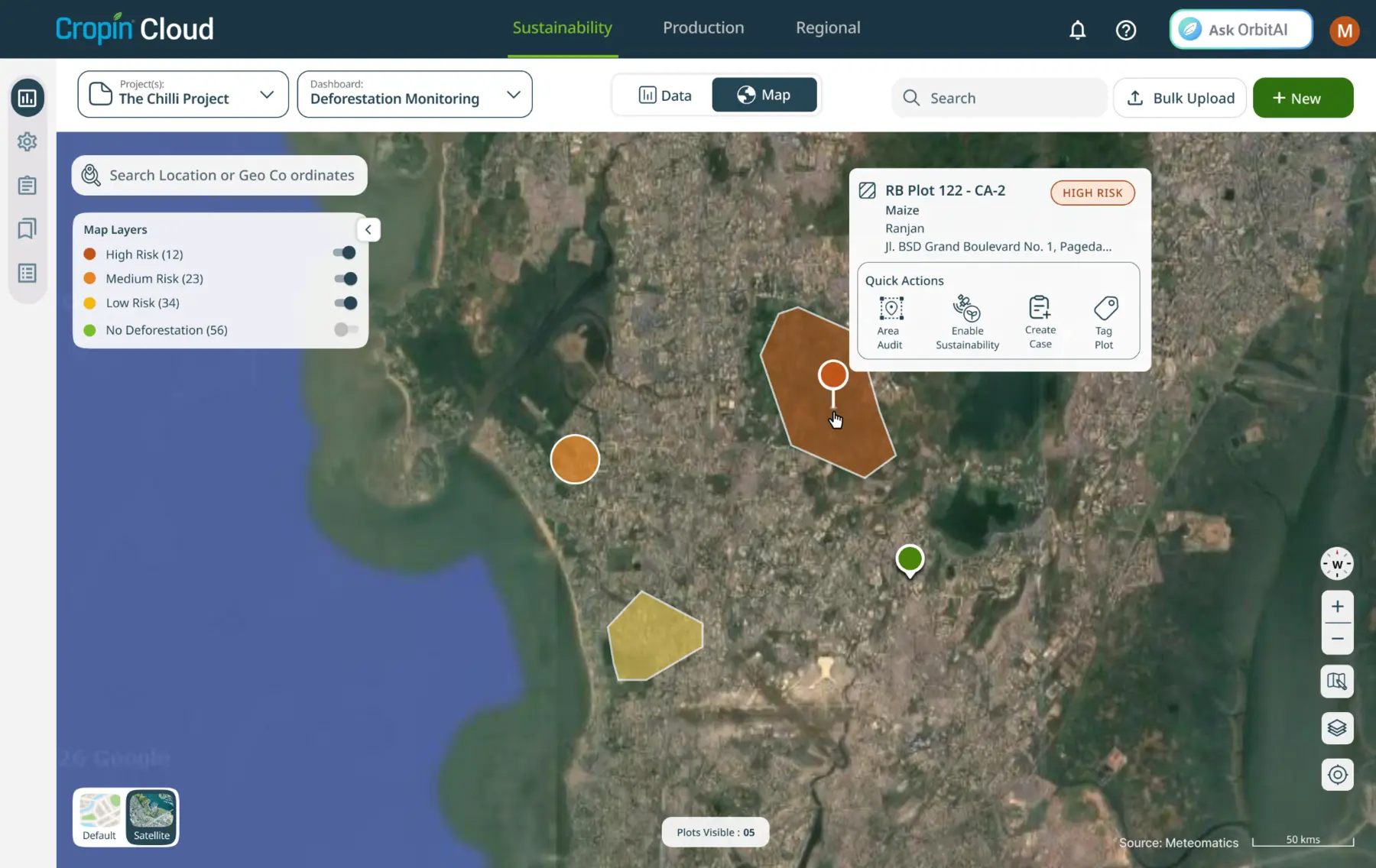Click the Bulk Upload button
The height and width of the screenshot is (868, 1376).
coord(1180,98)
